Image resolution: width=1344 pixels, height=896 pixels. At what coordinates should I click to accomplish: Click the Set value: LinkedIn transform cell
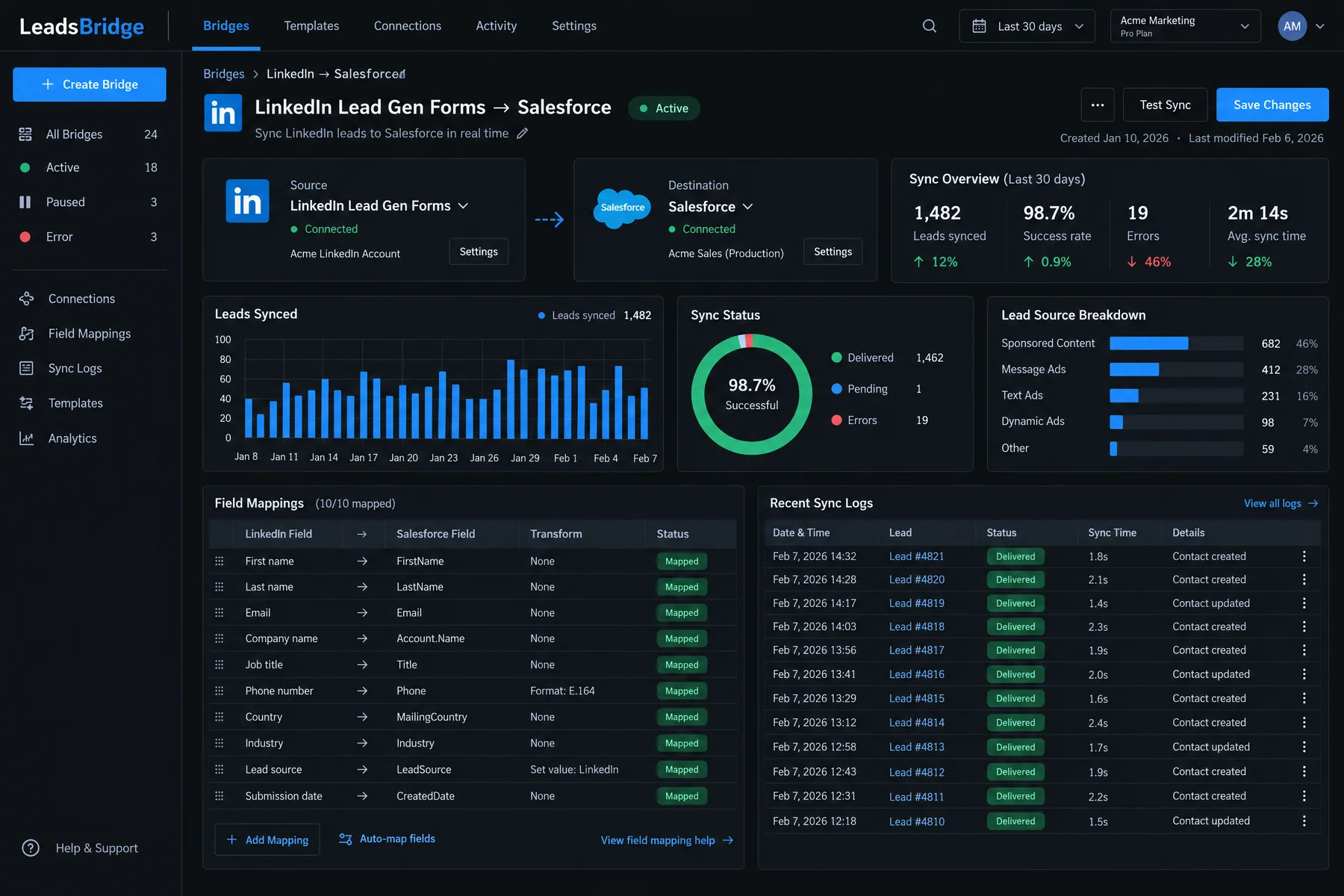(574, 770)
